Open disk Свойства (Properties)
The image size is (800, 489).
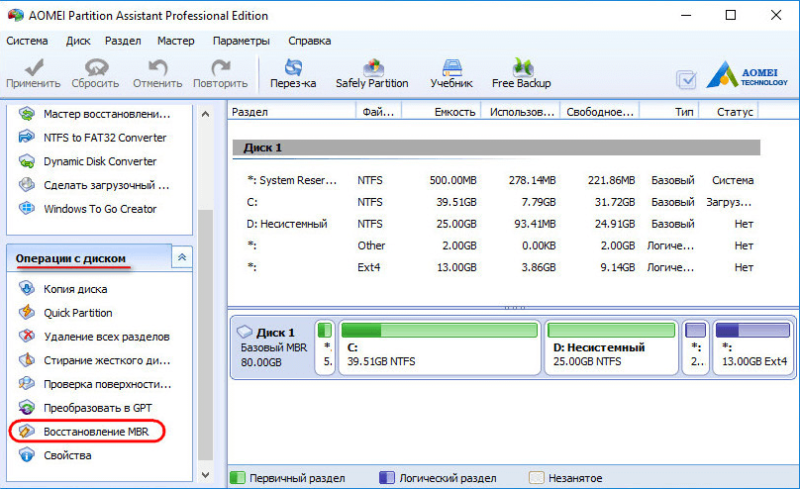[55, 455]
